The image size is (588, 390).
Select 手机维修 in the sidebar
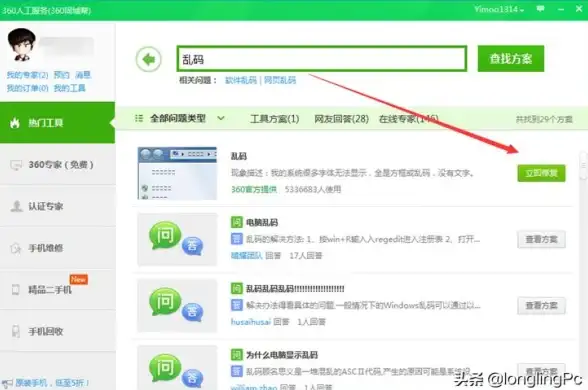57,248
